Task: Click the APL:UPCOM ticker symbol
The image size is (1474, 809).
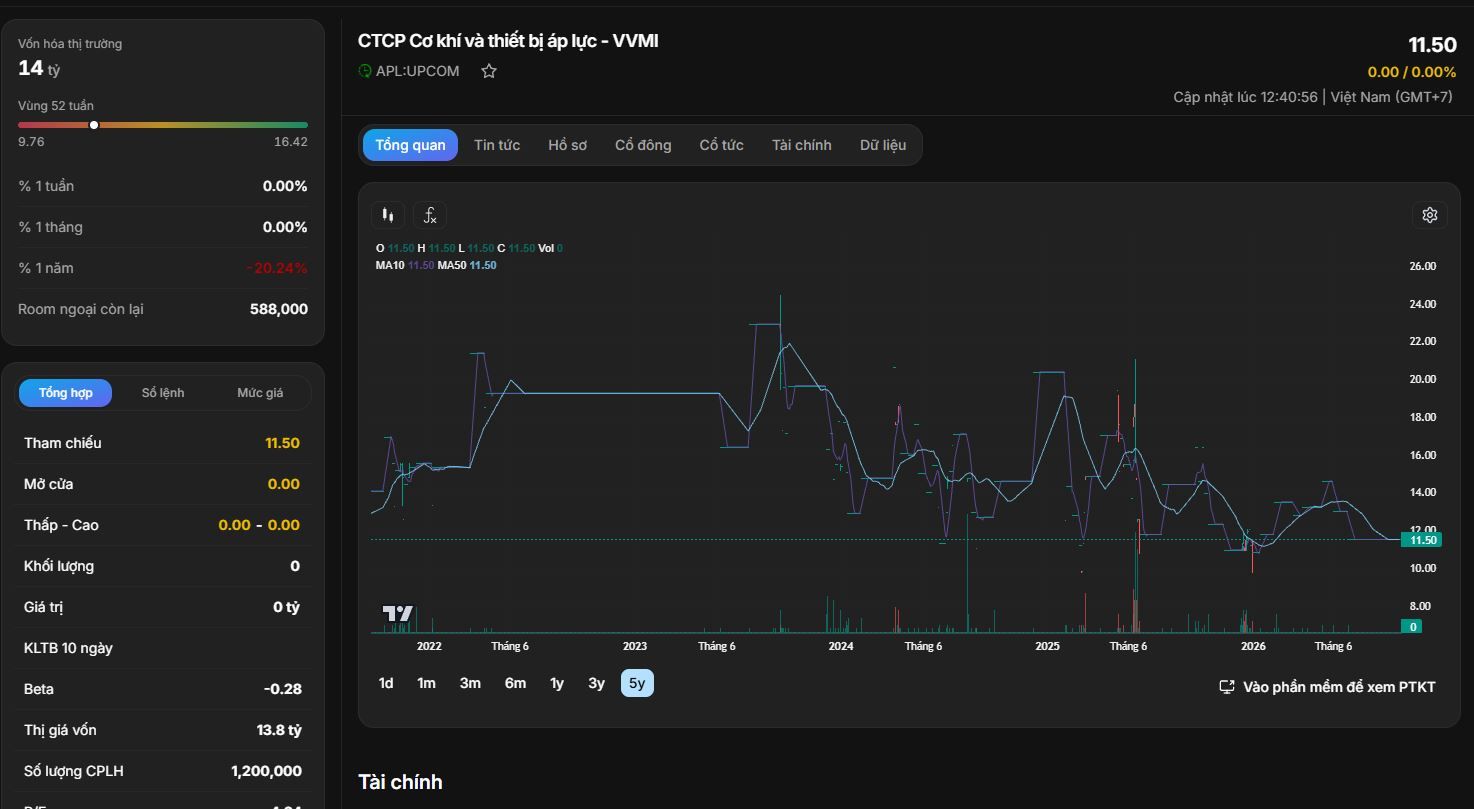Action: pyautogui.click(x=418, y=71)
